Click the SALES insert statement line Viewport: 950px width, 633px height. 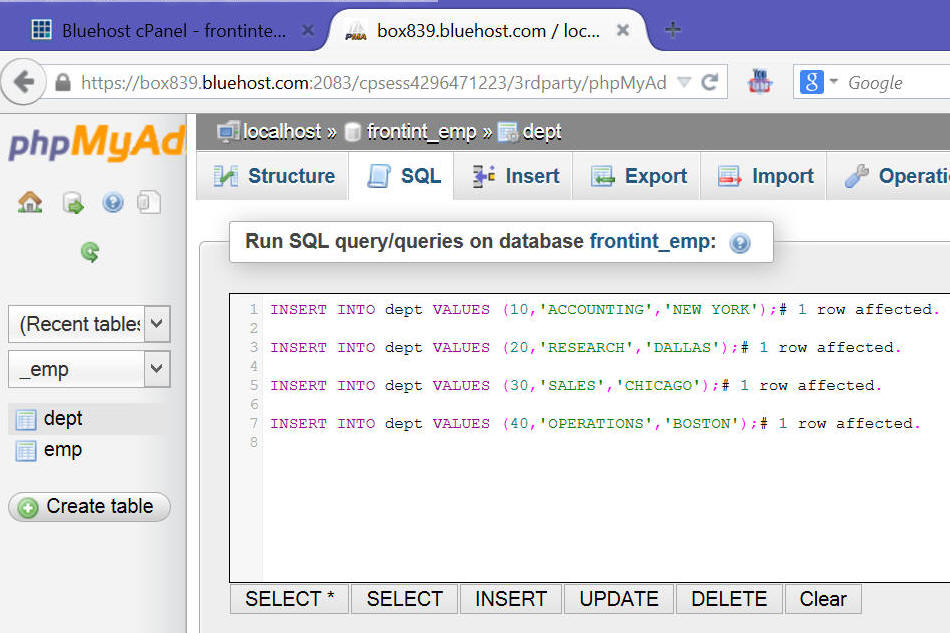(576, 386)
